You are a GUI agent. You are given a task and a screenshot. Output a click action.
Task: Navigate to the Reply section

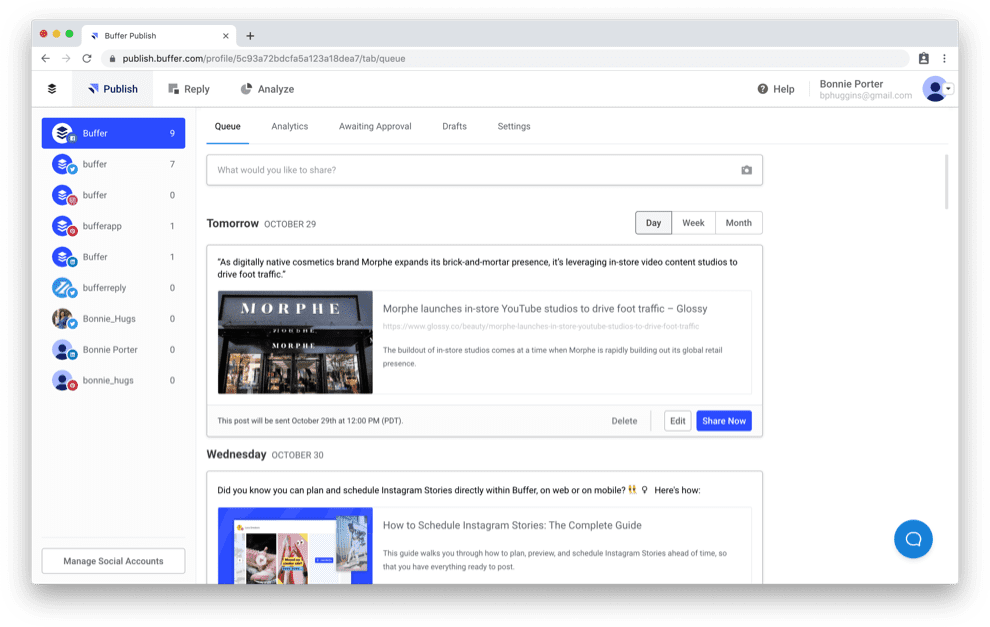click(188, 89)
